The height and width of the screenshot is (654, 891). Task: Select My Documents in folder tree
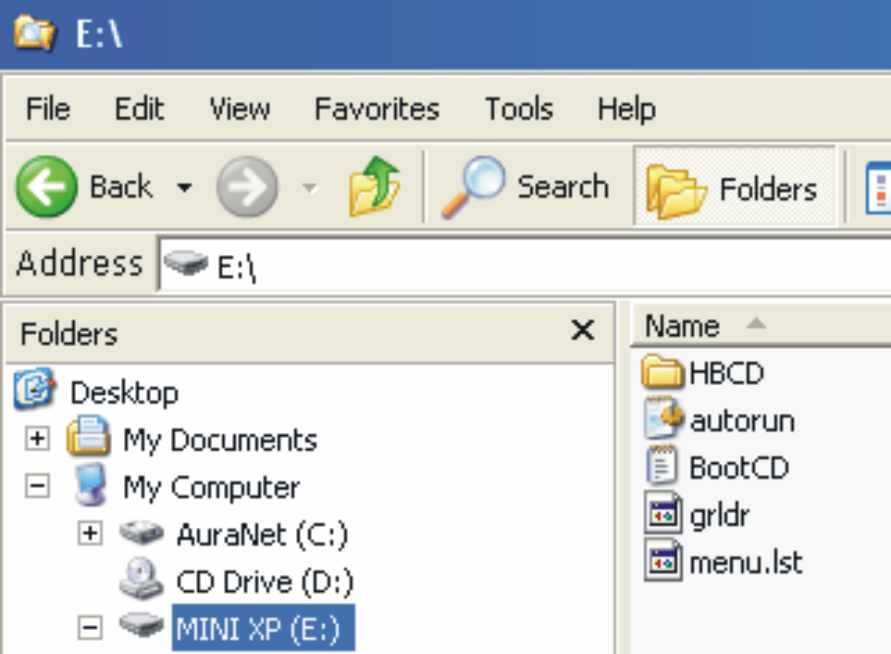click(220, 440)
